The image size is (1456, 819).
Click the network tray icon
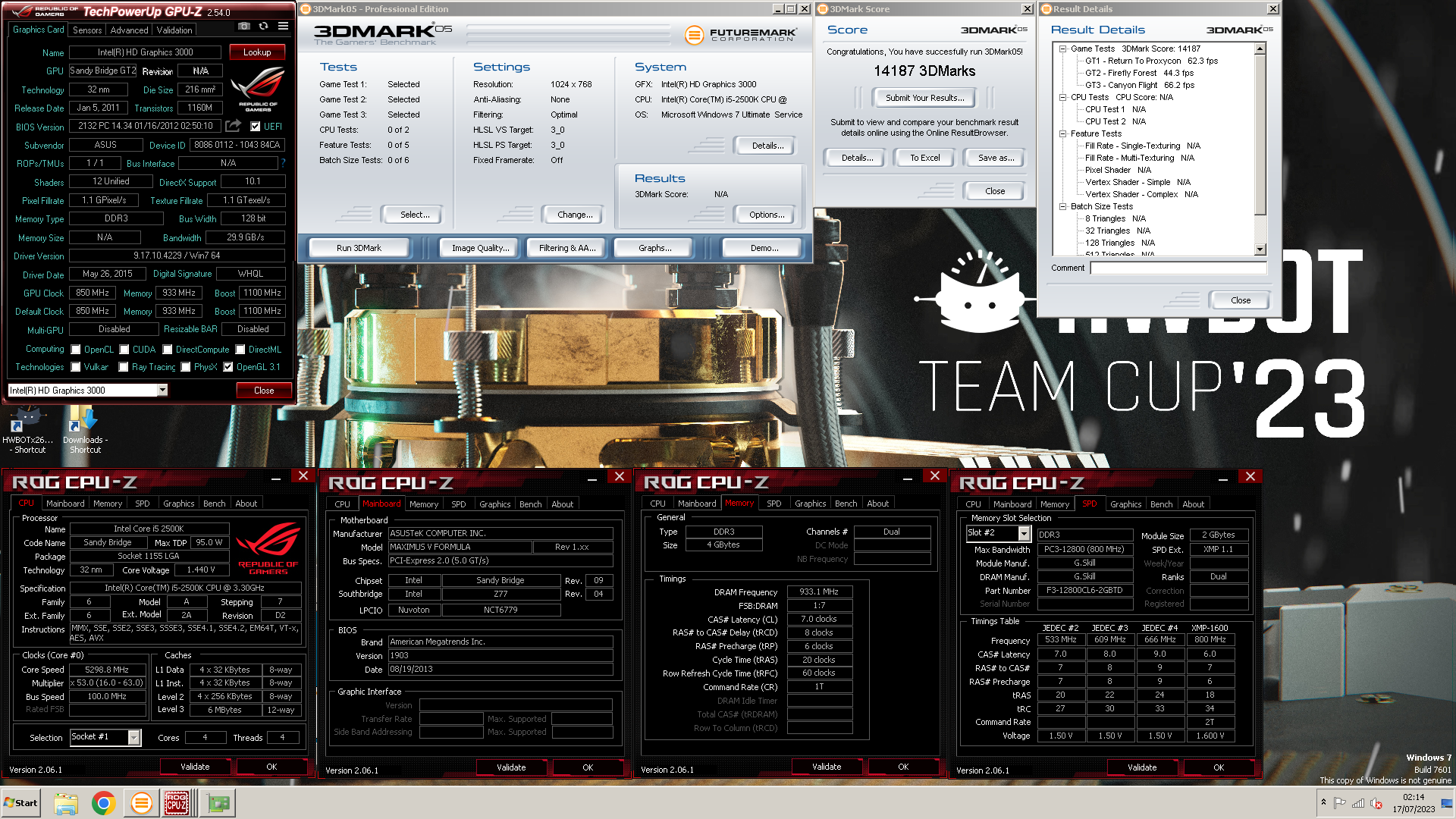pyautogui.click(x=1358, y=803)
